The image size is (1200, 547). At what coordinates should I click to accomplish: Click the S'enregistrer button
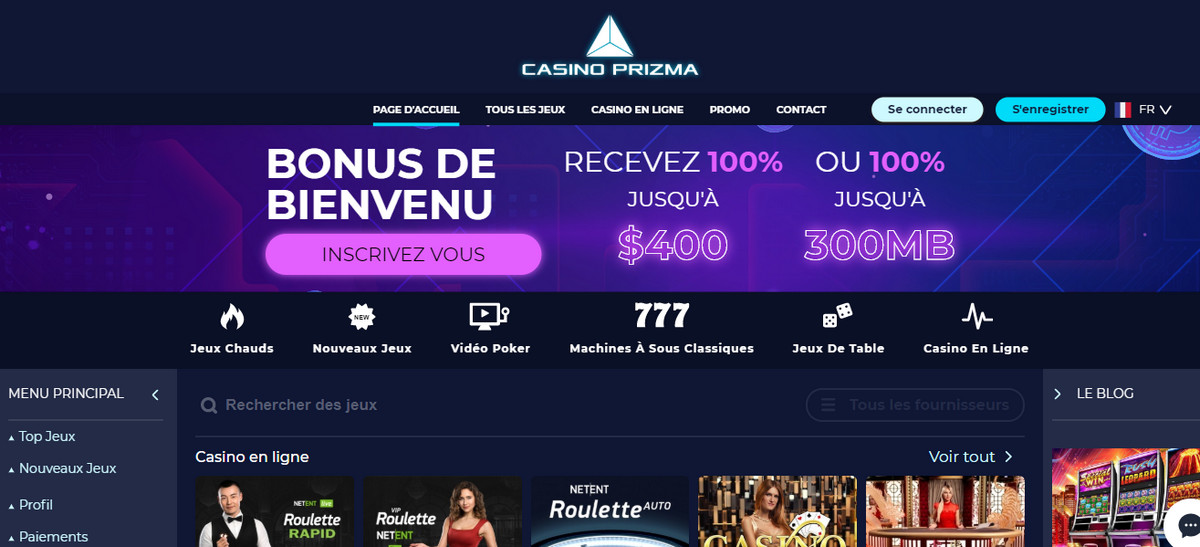click(1050, 110)
